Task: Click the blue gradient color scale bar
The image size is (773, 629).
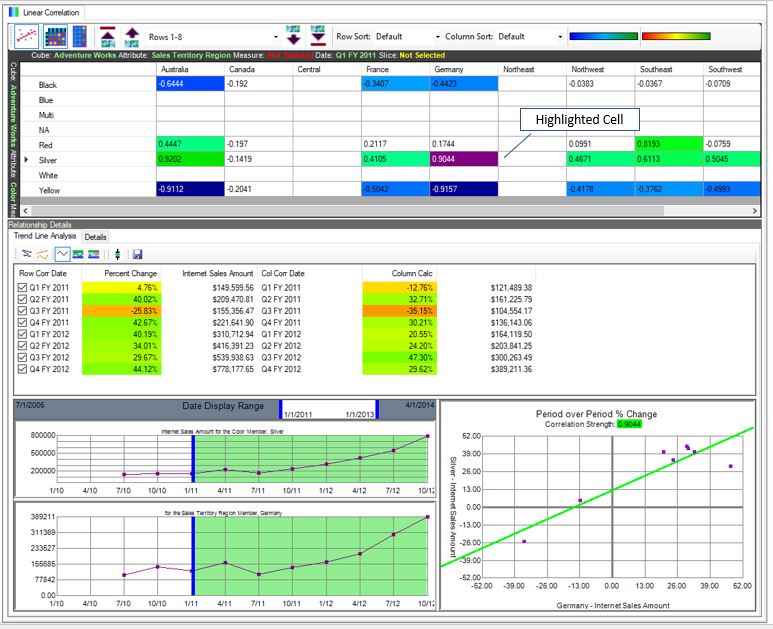Action: coord(599,36)
